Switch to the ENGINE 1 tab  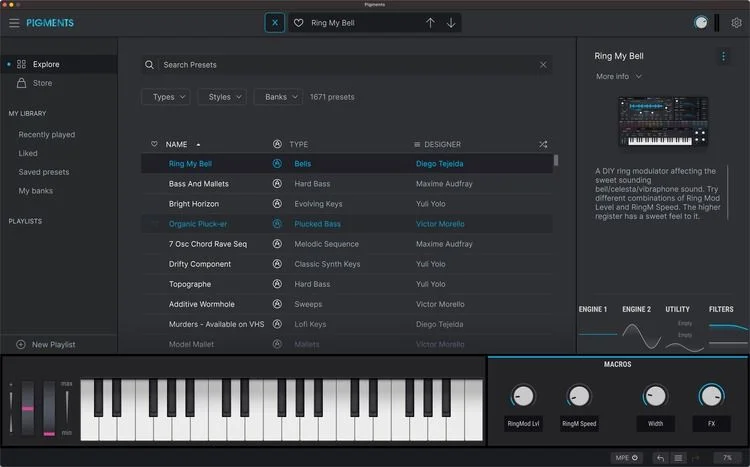(593, 309)
